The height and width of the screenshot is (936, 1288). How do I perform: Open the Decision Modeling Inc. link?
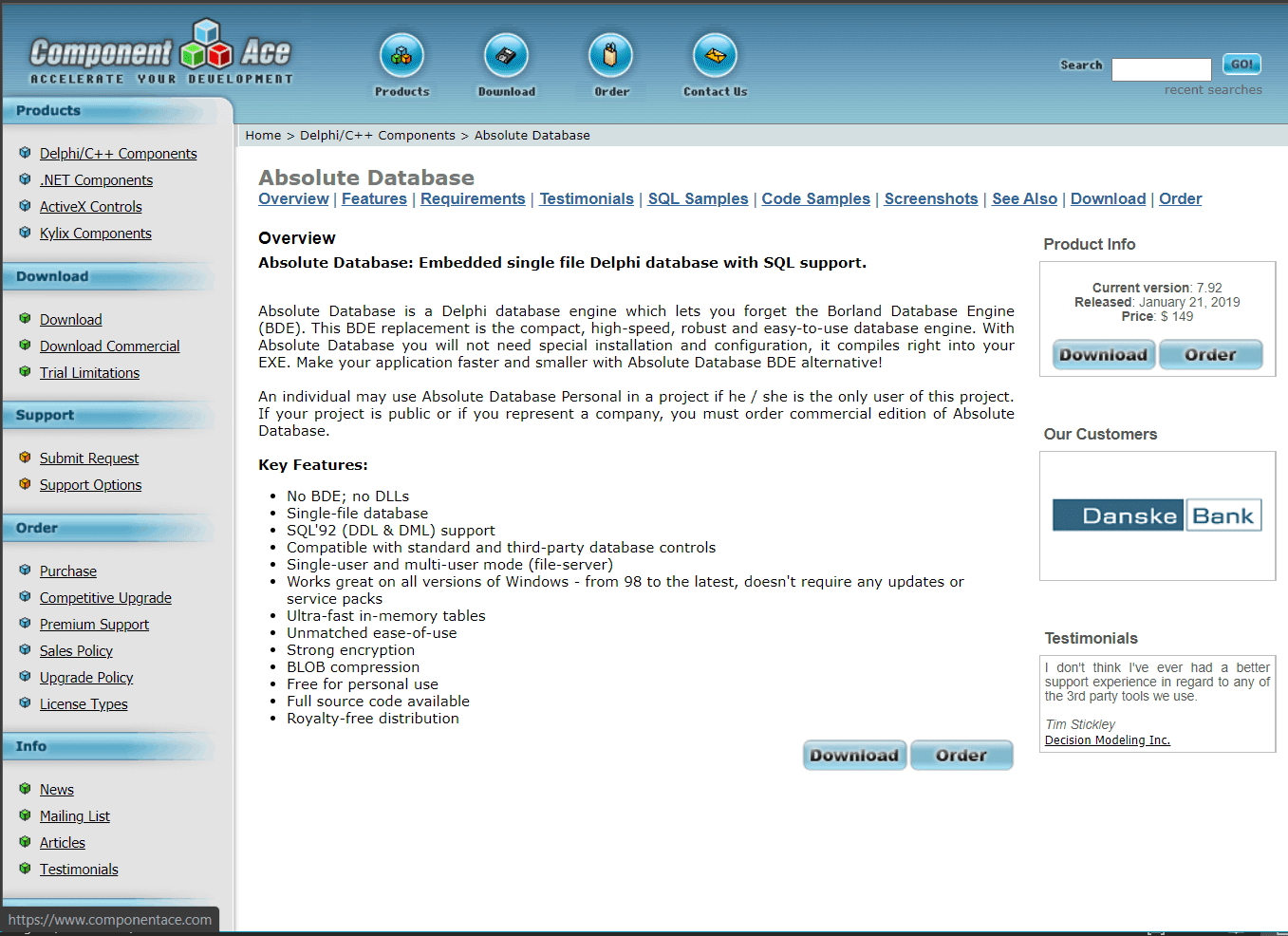click(1108, 740)
